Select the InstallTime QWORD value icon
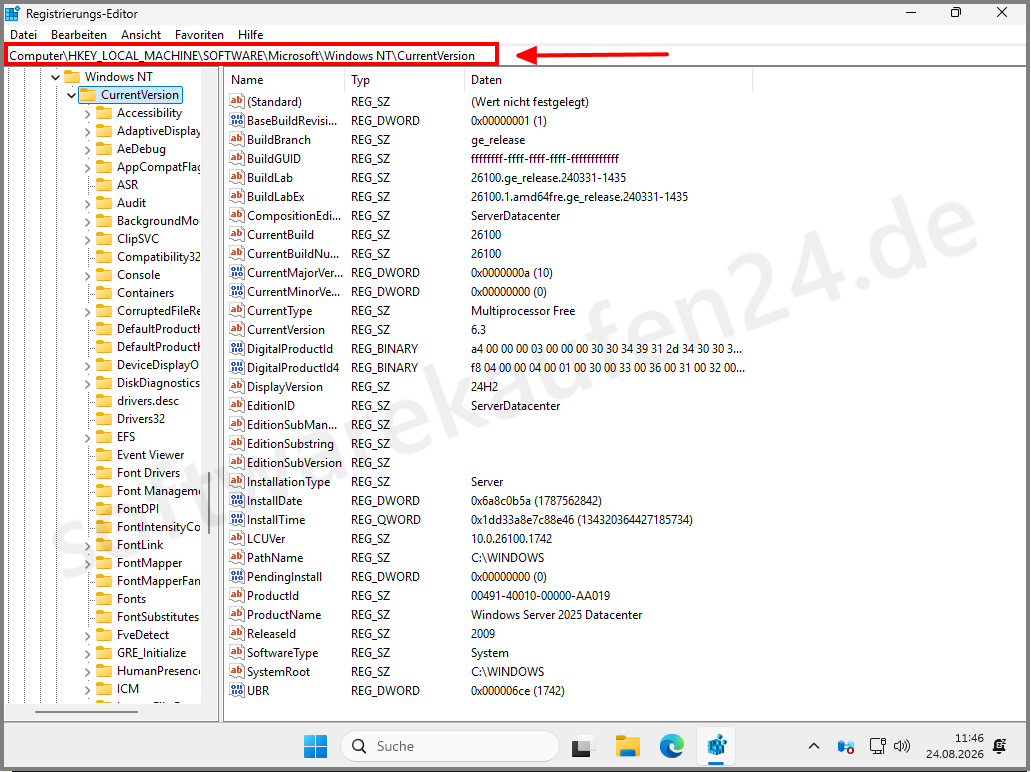 pyautogui.click(x=237, y=519)
